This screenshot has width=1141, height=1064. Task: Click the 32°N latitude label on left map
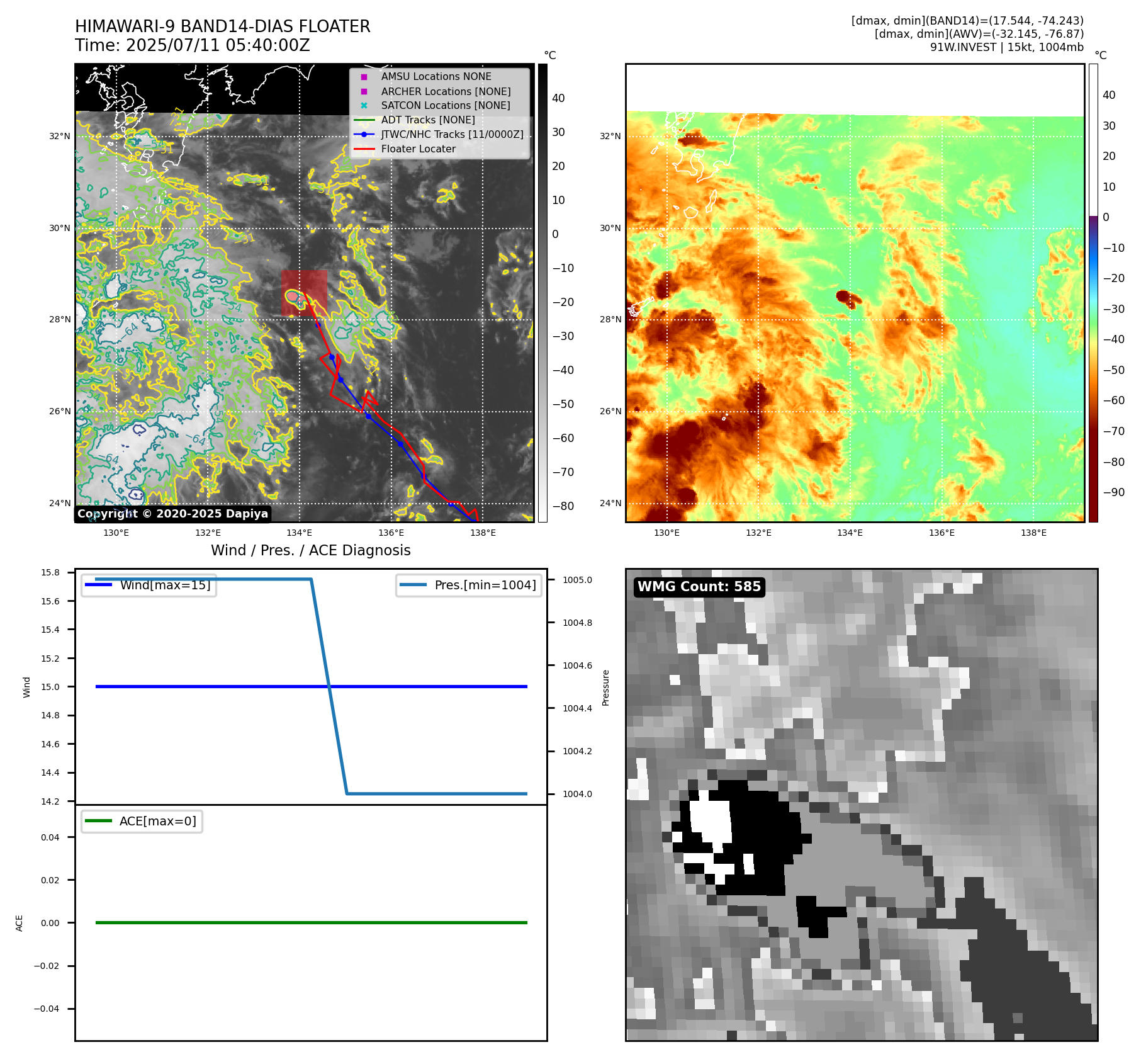[x=60, y=136]
